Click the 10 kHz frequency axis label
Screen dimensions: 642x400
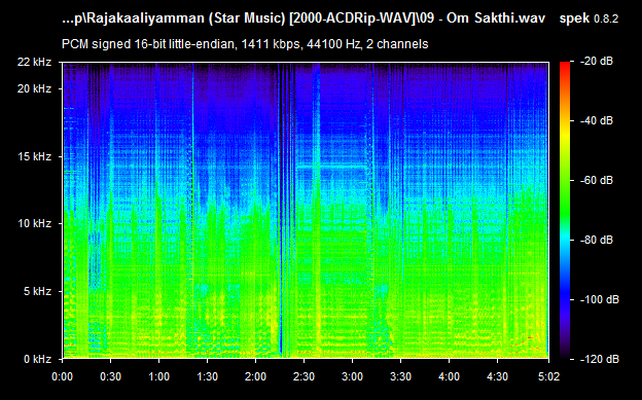coord(34,224)
